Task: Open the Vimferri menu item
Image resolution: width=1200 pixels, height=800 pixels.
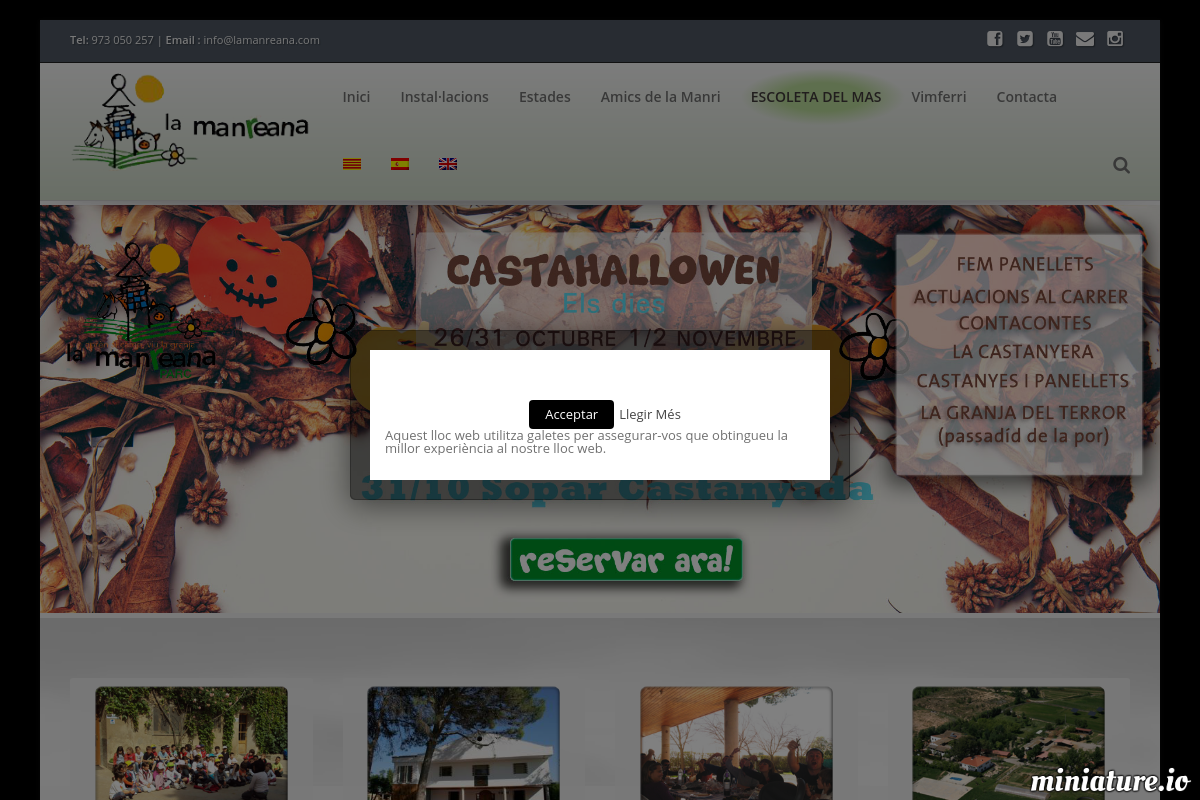Action: tap(939, 97)
